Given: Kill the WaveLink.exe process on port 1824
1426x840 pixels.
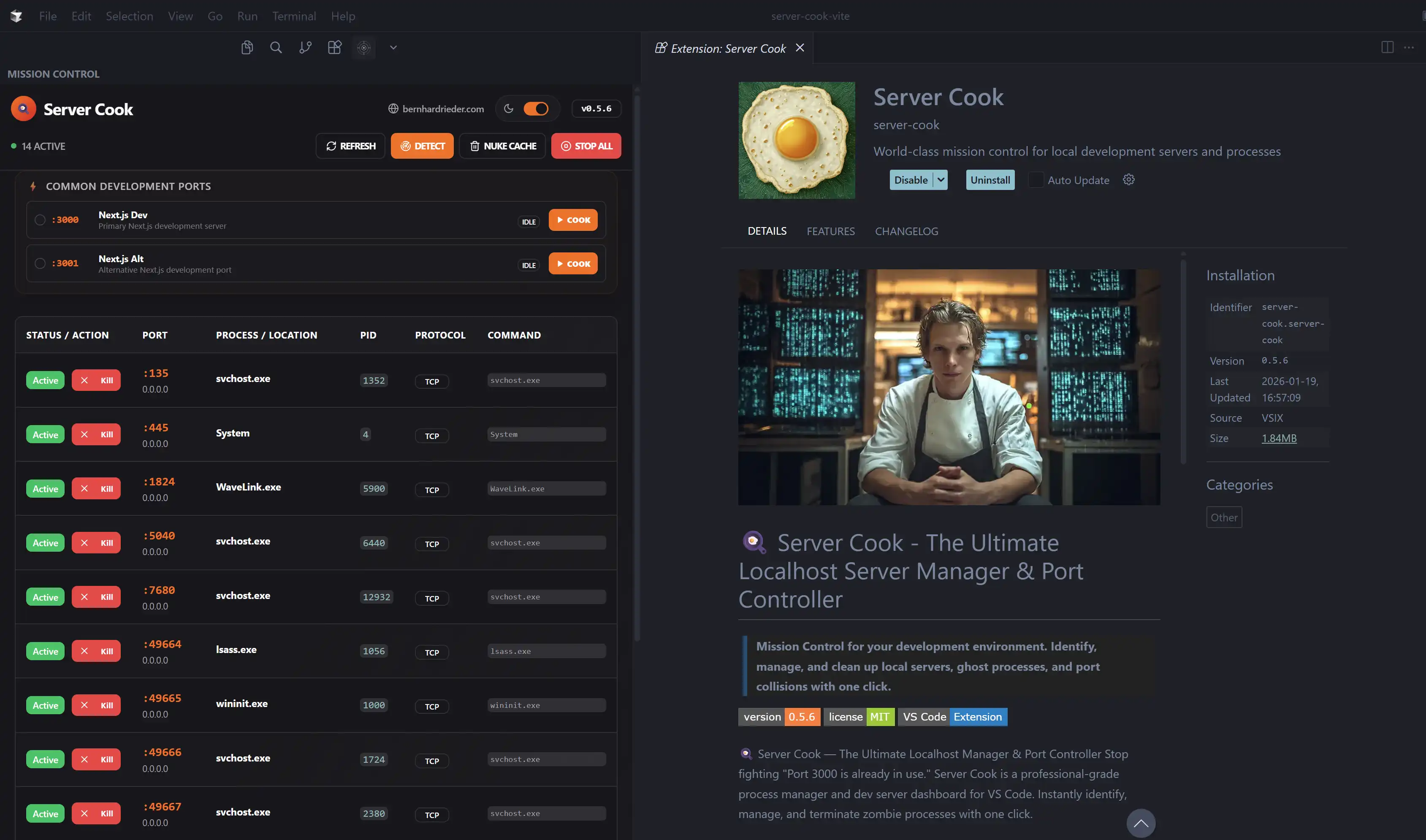Looking at the screenshot, I should tap(96, 489).
